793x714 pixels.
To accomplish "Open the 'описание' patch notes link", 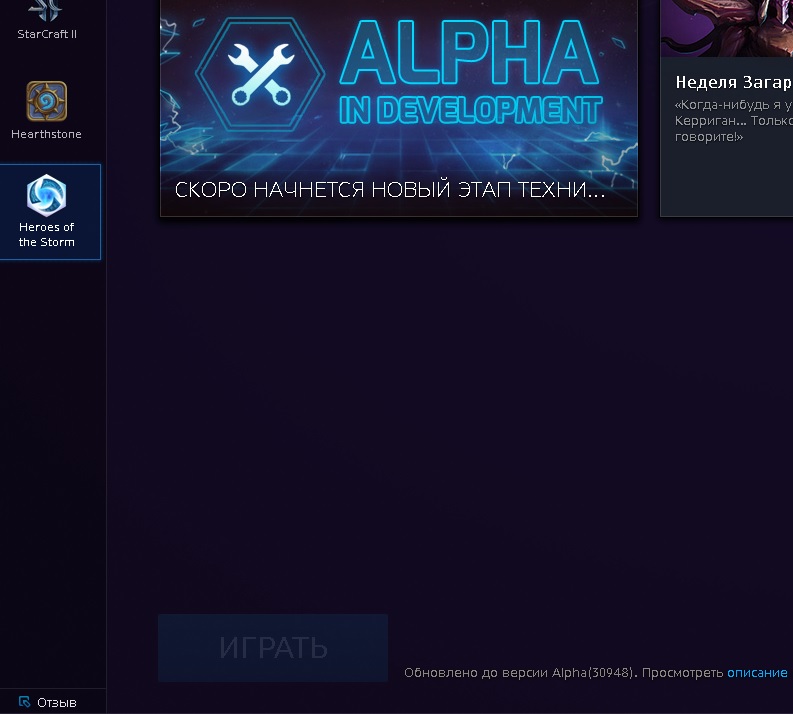I will click(x=757, y=673).
